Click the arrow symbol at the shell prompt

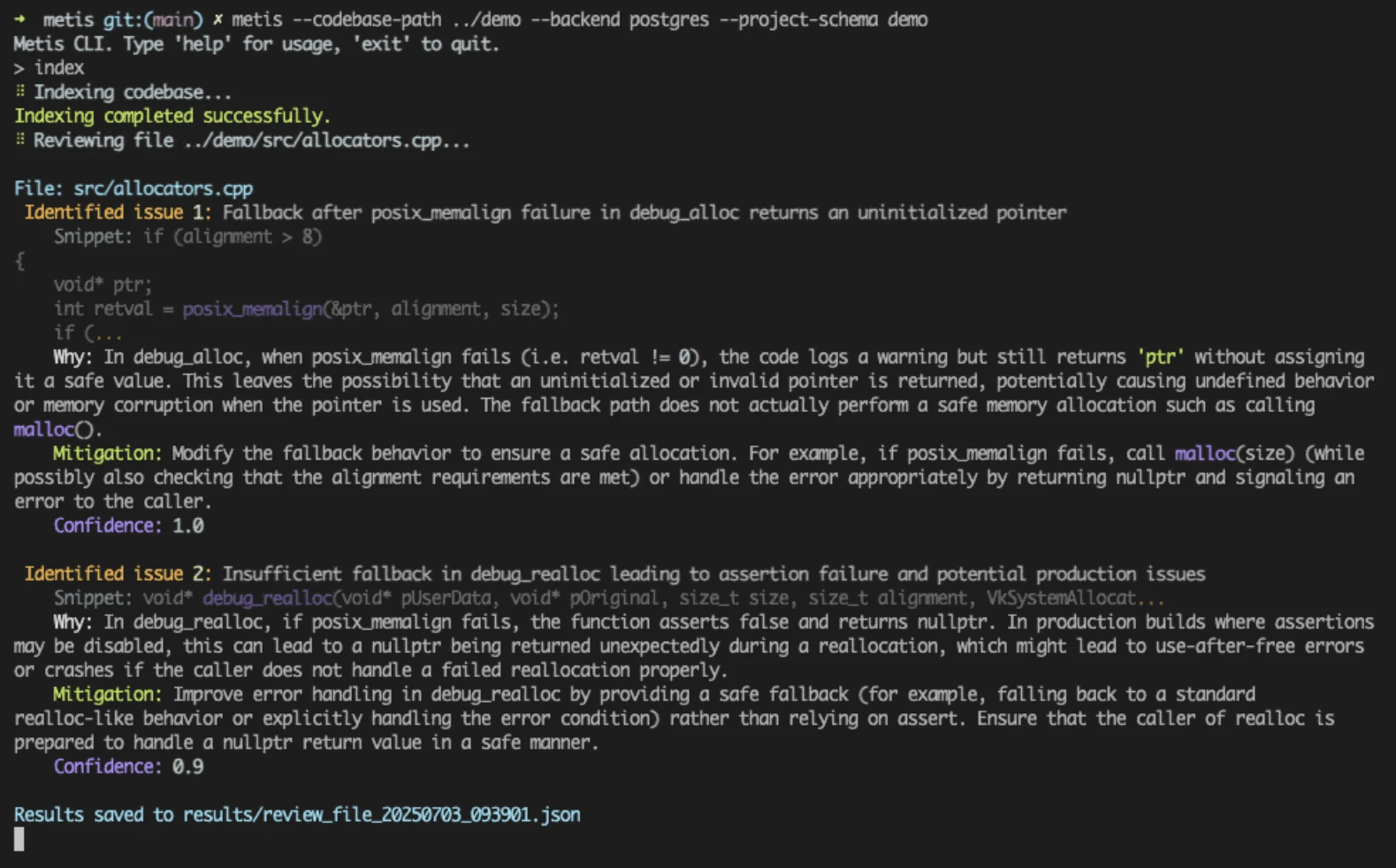(x=20, y=19)
